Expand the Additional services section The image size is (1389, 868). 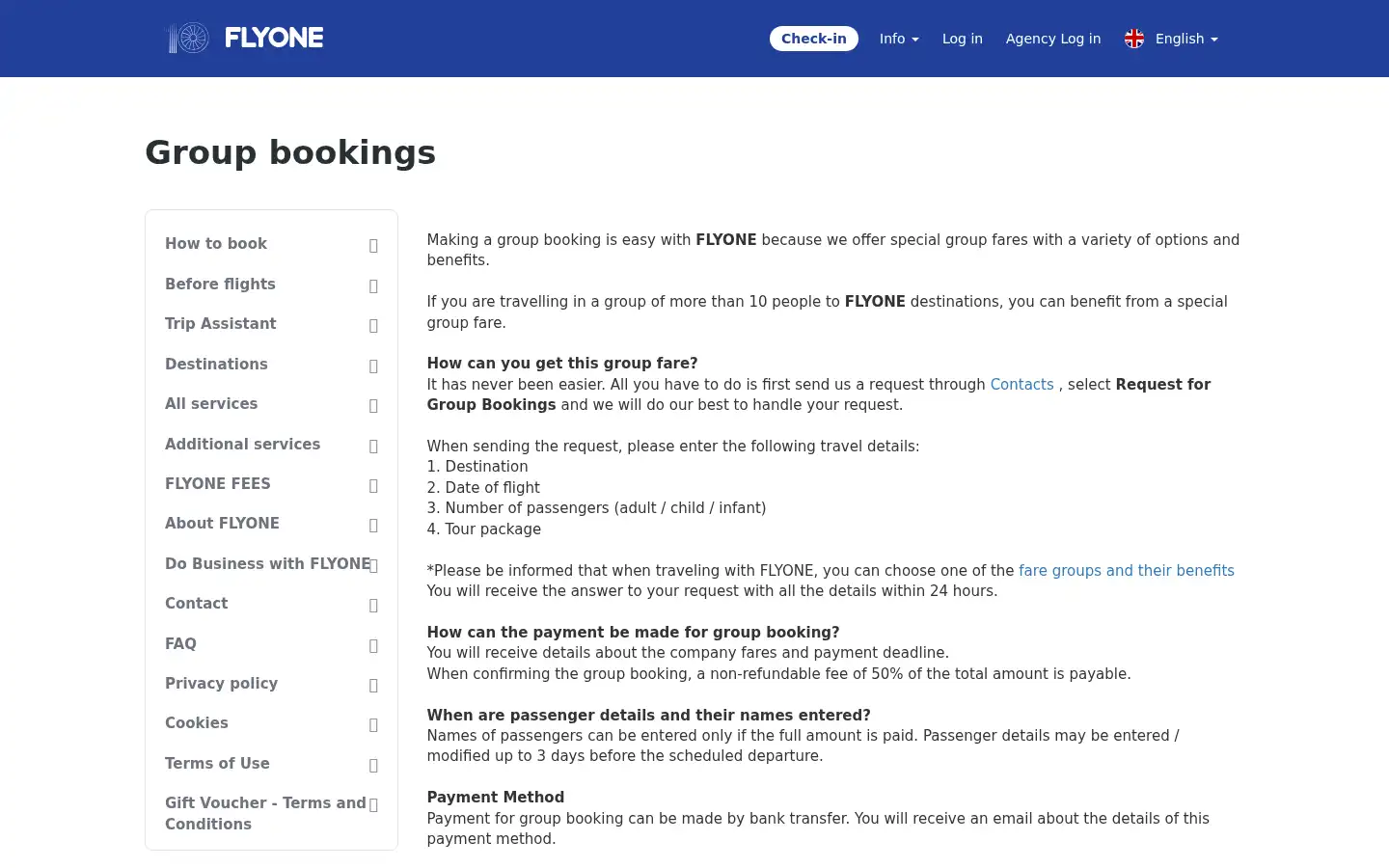271,445
